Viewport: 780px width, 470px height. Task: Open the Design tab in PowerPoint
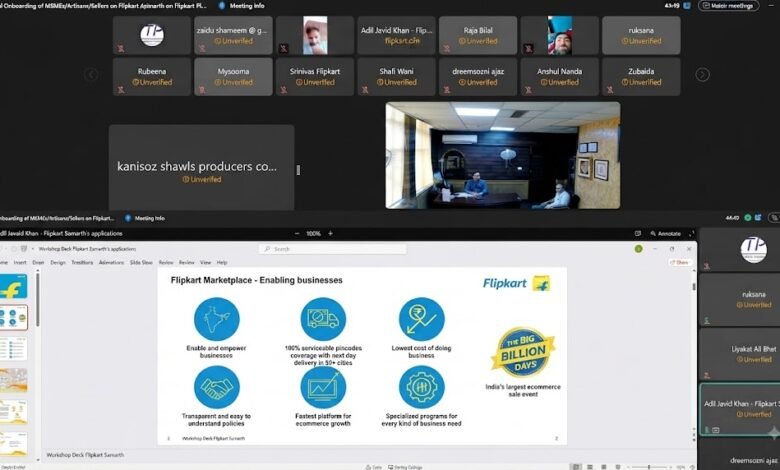[x=58, y=262]
